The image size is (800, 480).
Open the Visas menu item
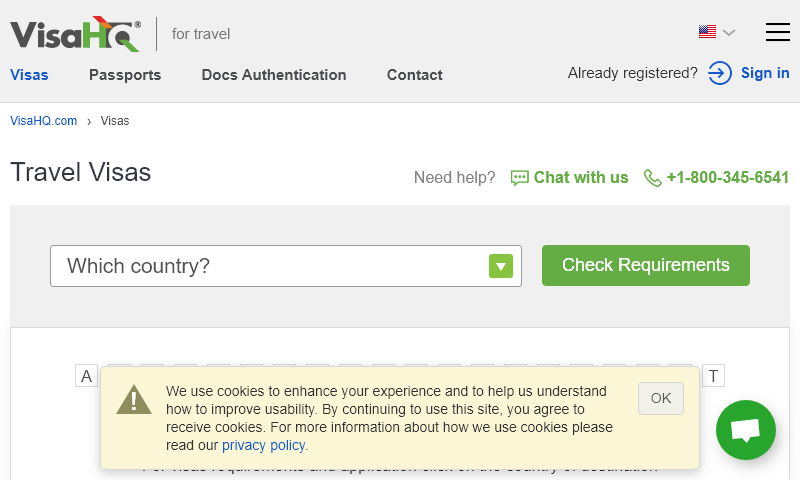pos(29,75)
